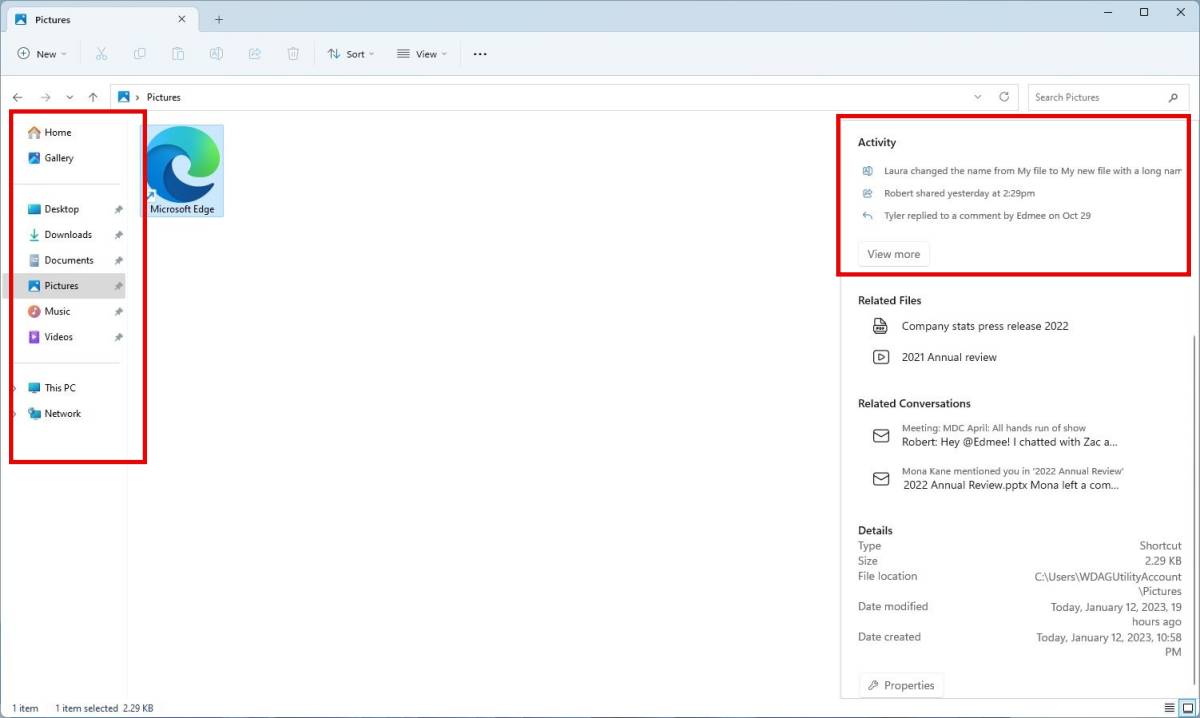Click the Copy icon in toolbar
Viewport: 1200px width, 718px height.
(x=140, y=54)
